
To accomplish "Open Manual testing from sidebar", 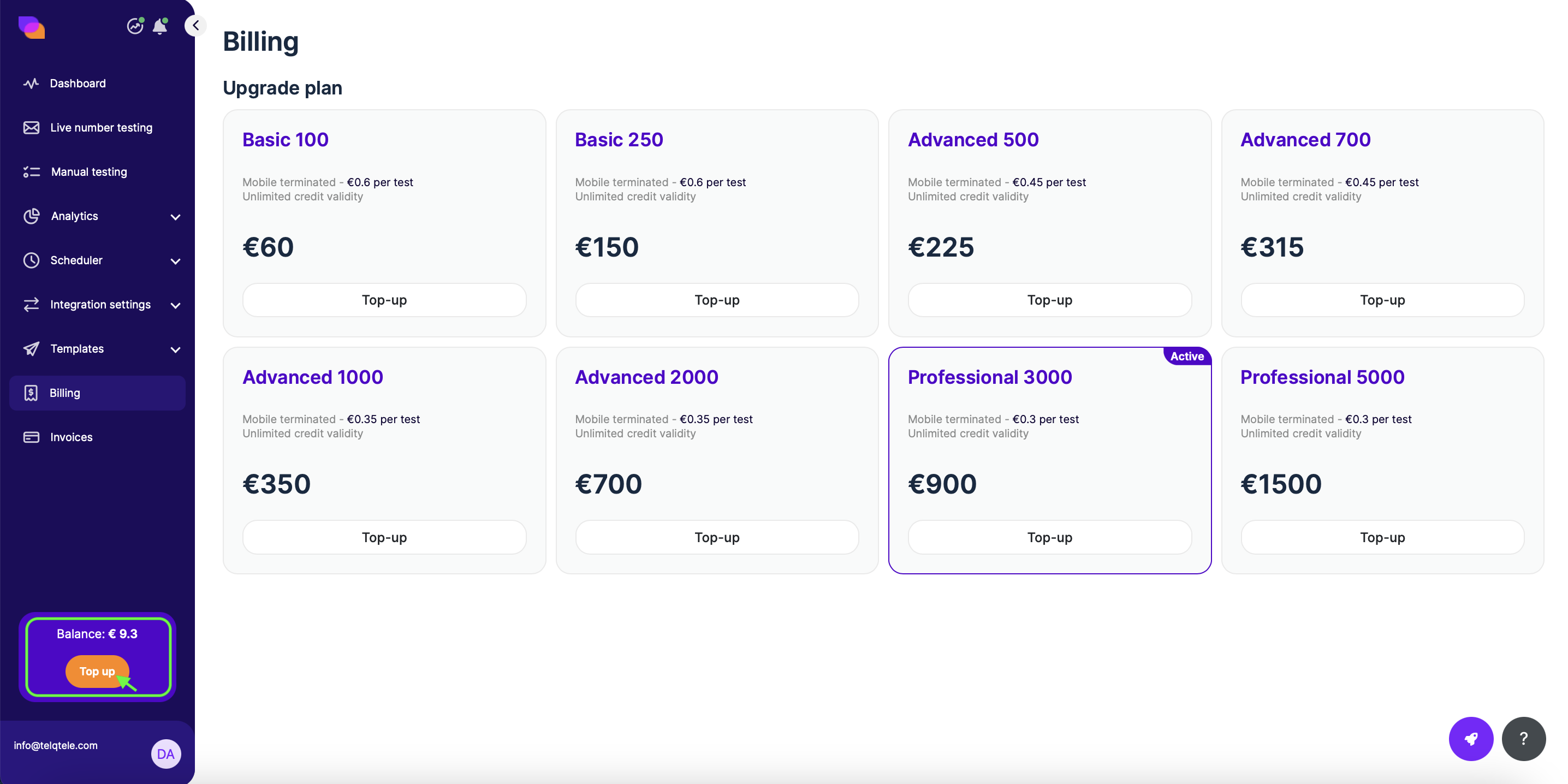I will pyautogui.click(x=89, y=173).
